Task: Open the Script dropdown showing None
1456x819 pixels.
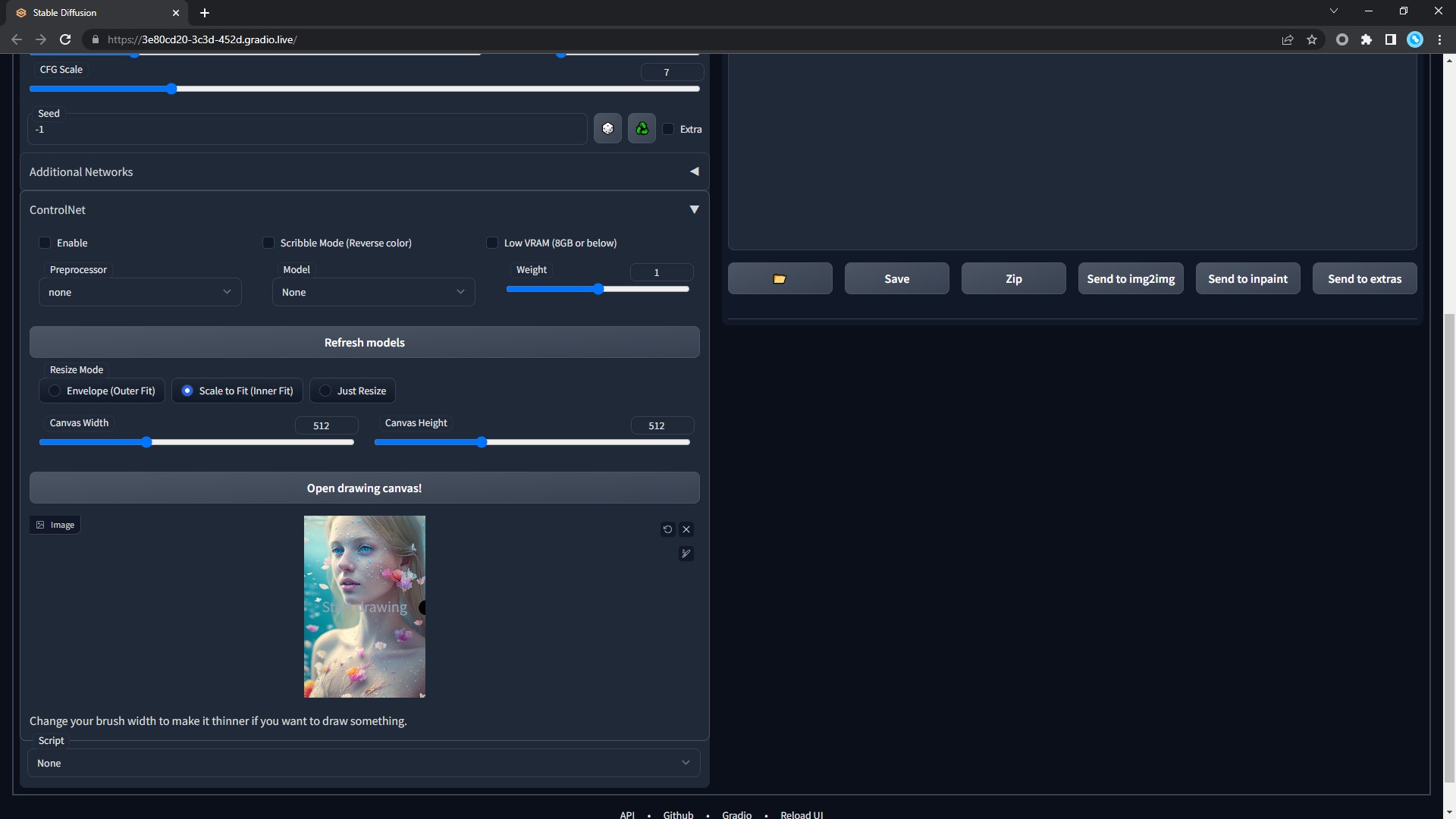Action: tap(364, 763)
